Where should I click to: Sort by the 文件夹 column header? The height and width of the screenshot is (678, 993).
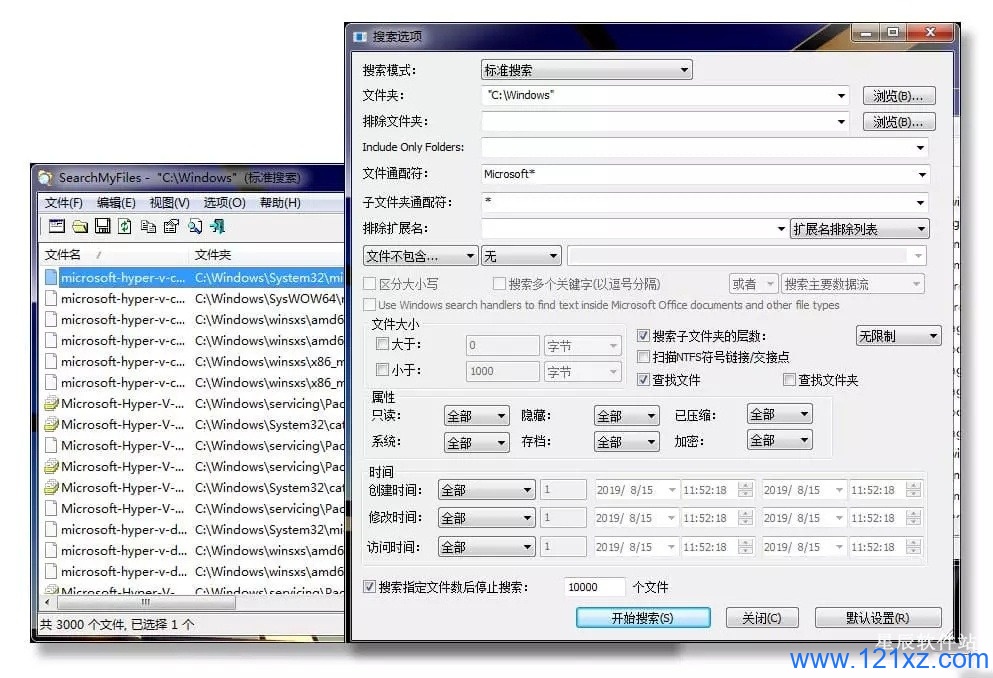coord(266,254)
